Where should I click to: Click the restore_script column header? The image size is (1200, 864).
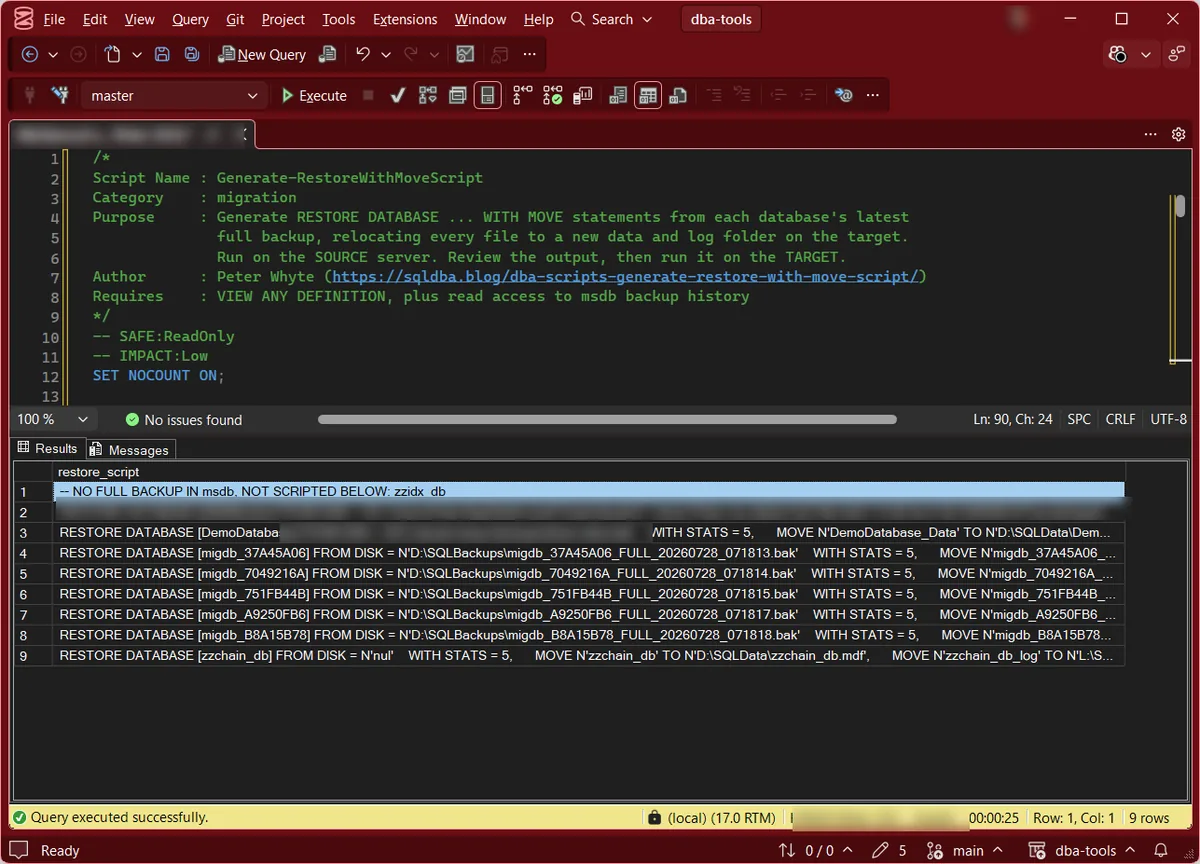589,471
